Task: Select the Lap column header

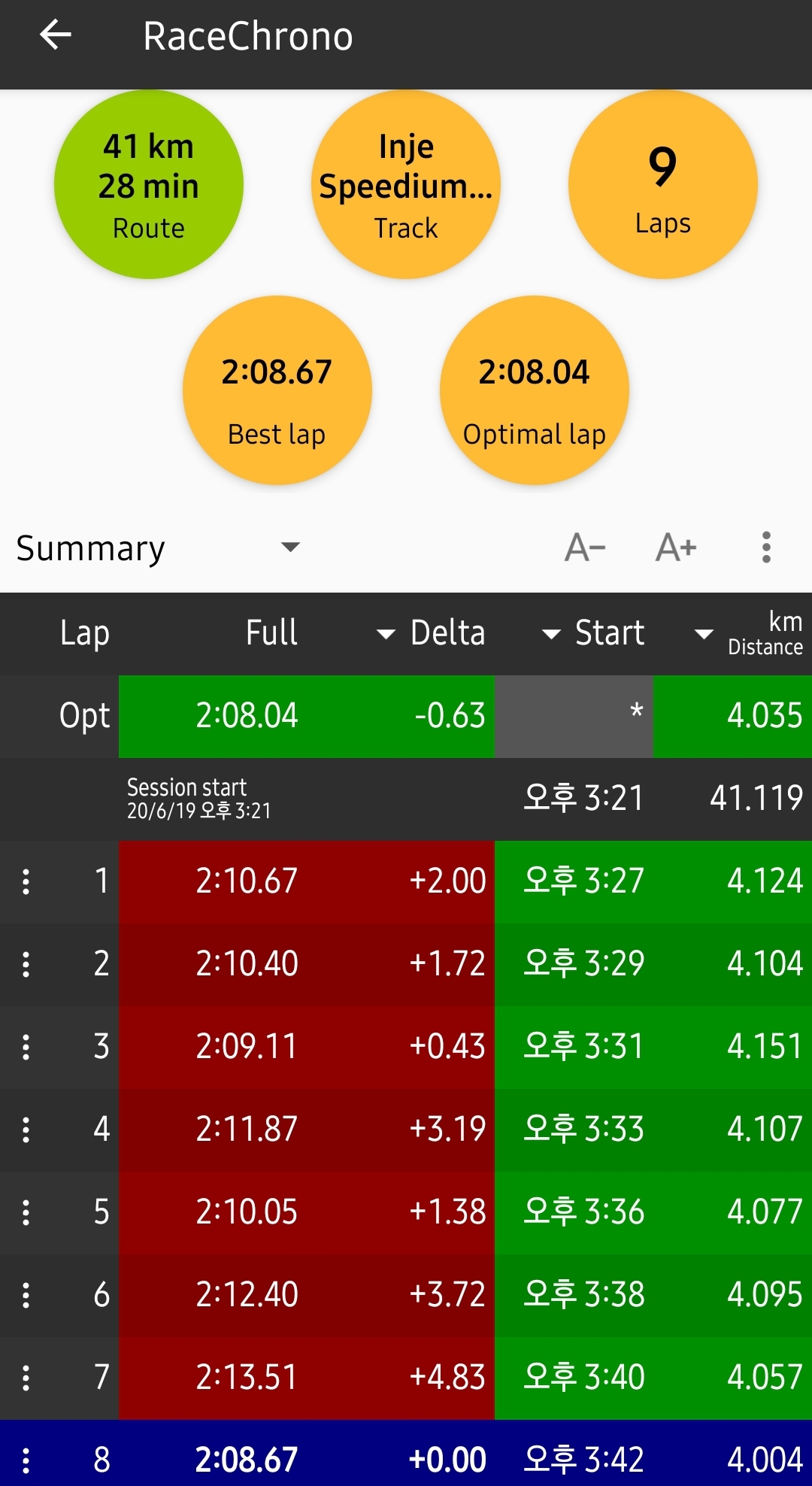Action: pyautogui.click(x=85, y=633)
